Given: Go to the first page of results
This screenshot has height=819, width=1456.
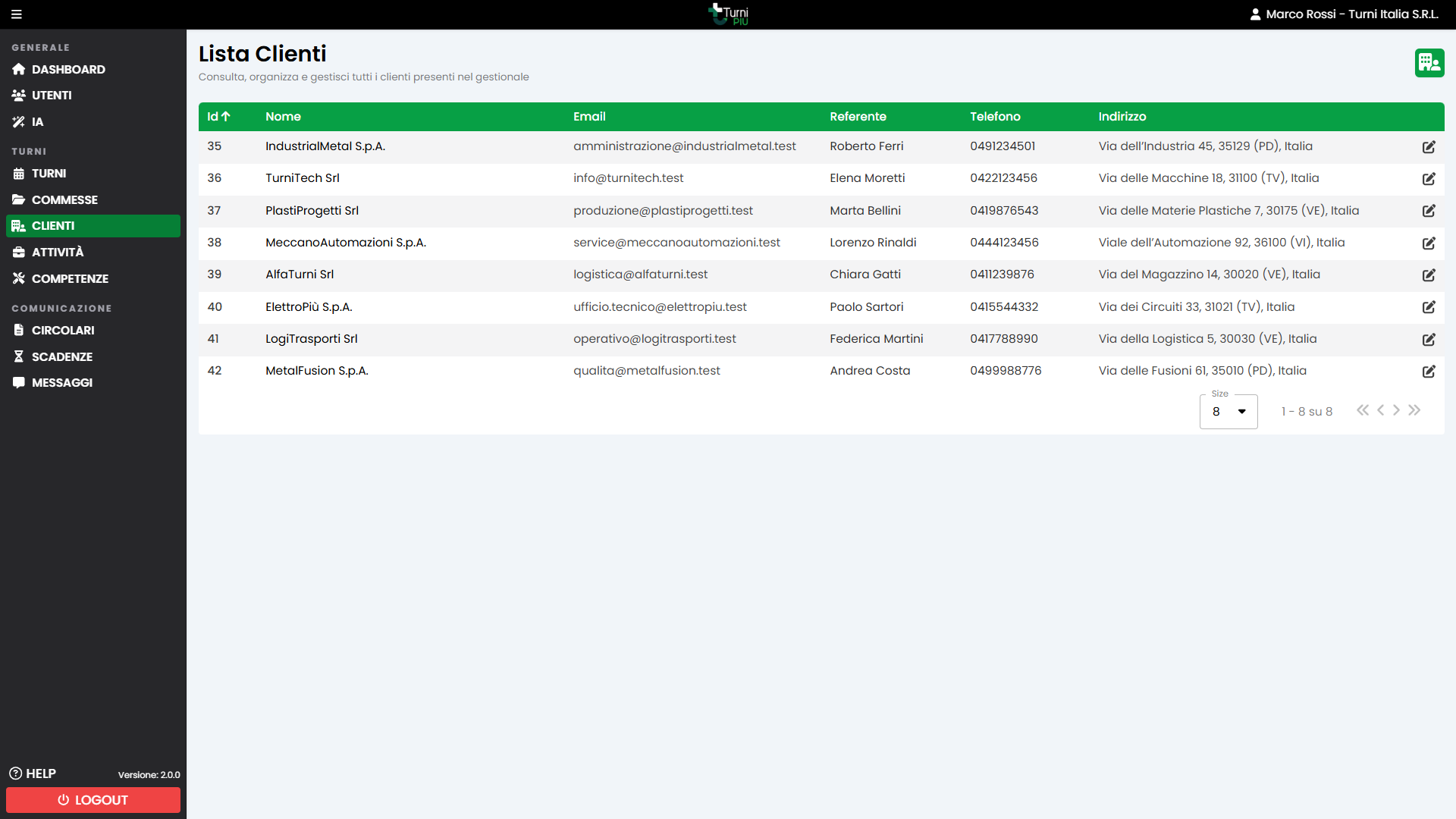Looking at the screenshot, I should coord(1363,410).
